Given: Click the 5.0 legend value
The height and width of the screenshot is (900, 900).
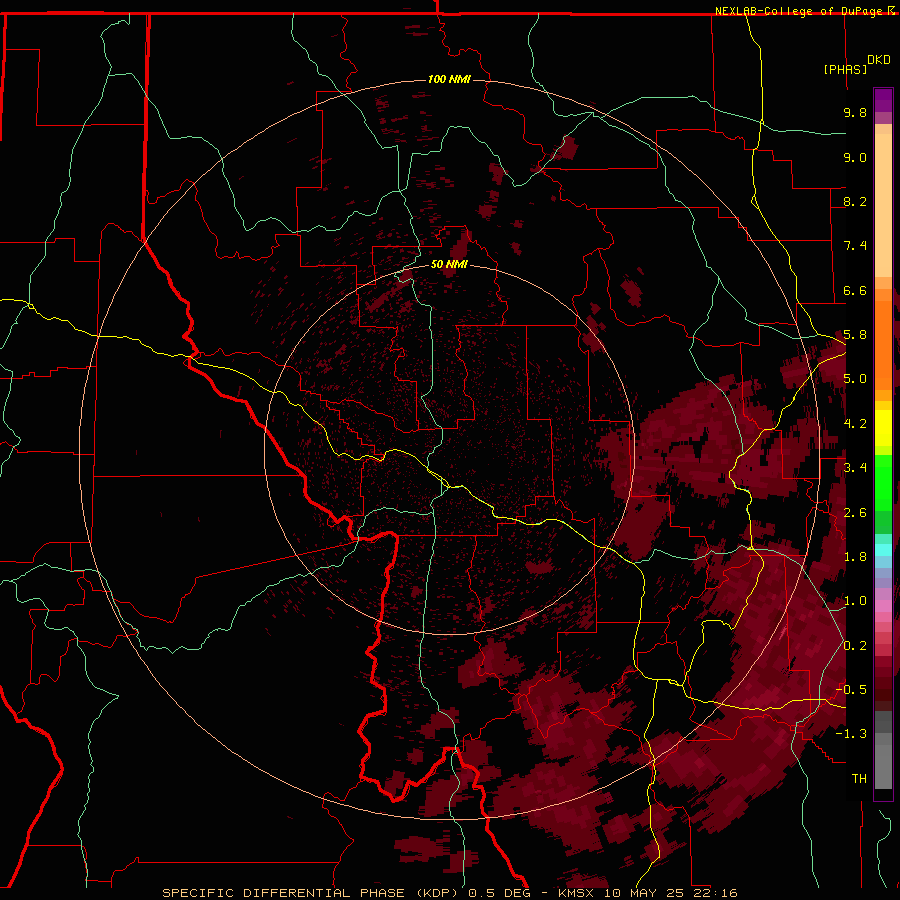Looking at the screenshot, I should pyautogui.click(x=855, y=379).
